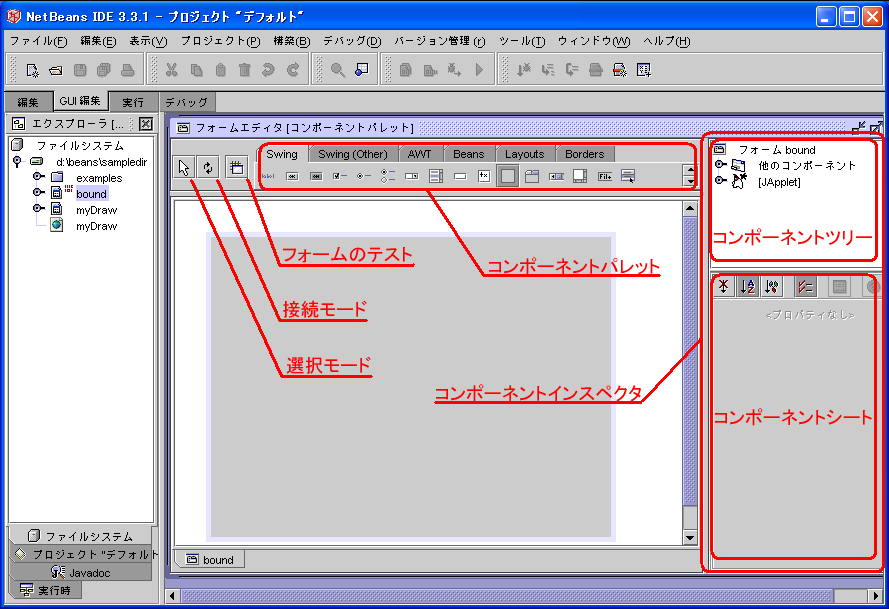The height and width of the screenshot is (609, 889).
Task: Select フォーム bound in component tree
Action: tap(777, 150)
